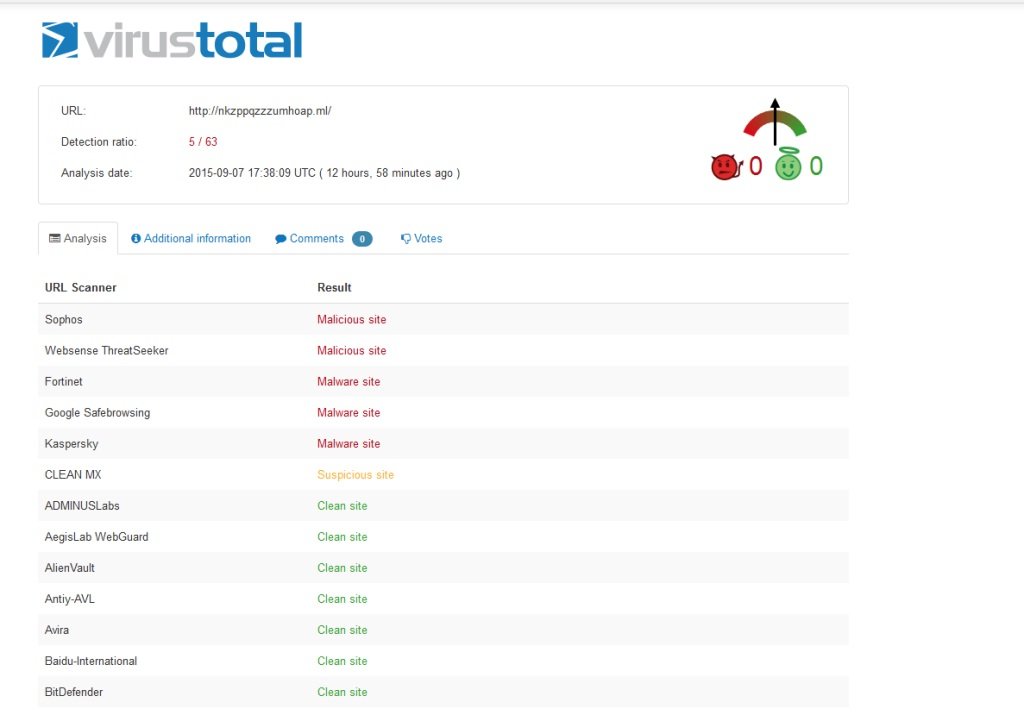The image size is (1024, 715).
Task: Select the Avira scanner name
Action: tap(57, 630)
